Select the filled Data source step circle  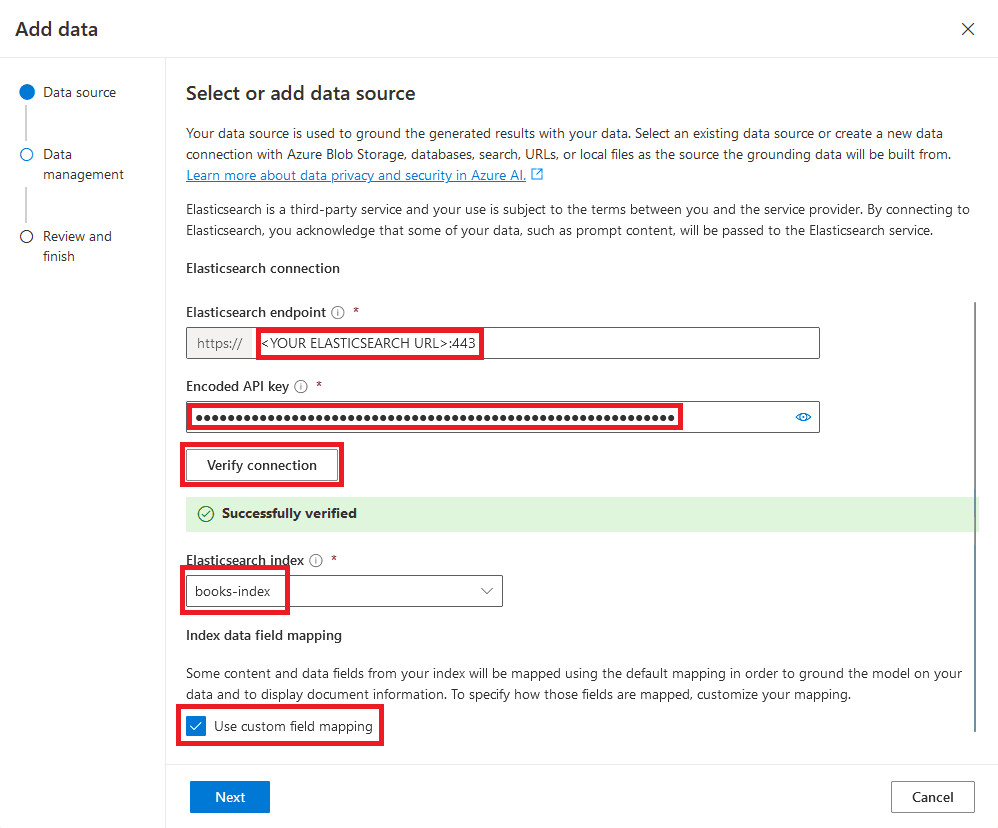(27, 92)
